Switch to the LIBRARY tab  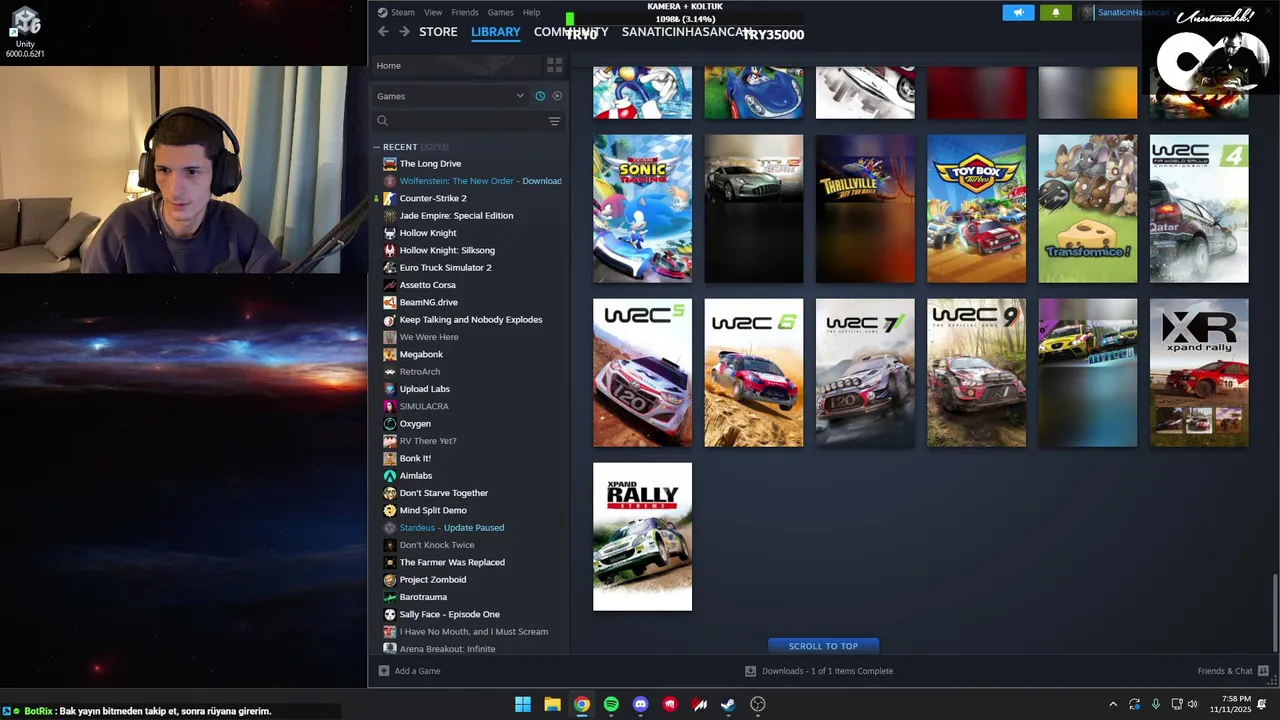pyautogui.click(x=495, y=32)
